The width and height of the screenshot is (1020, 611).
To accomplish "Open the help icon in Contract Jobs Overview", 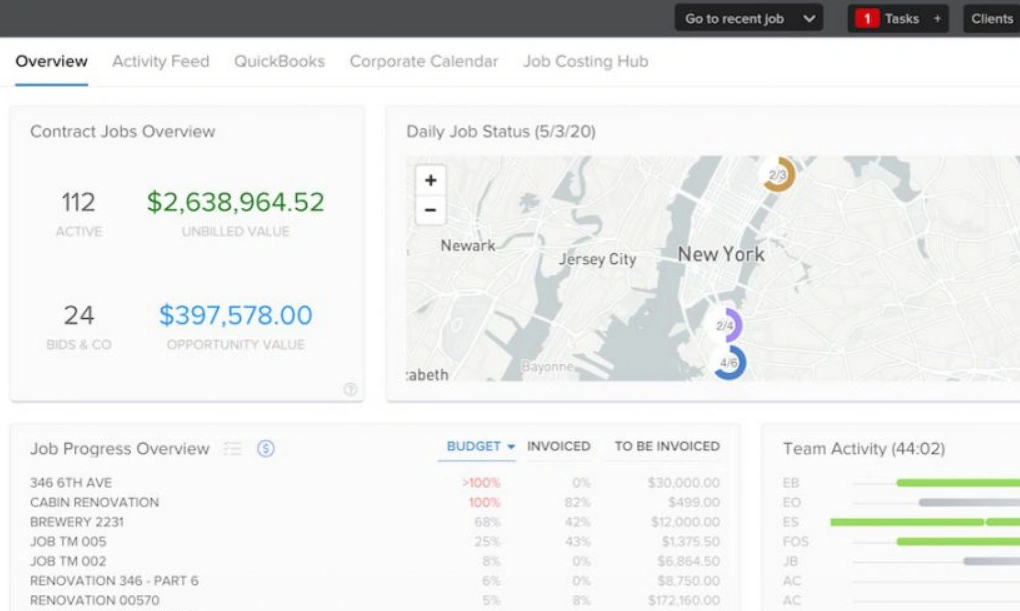I will pos(351,390).
